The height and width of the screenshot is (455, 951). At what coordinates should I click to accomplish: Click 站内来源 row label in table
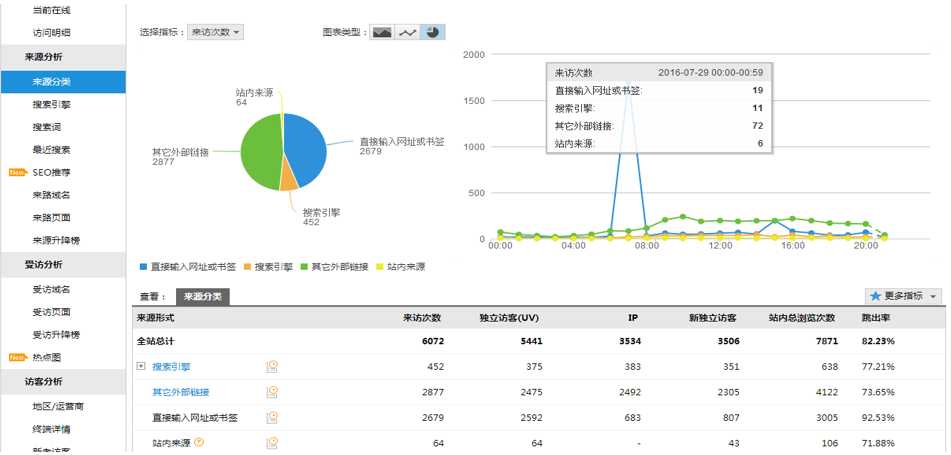pos(171,443)
